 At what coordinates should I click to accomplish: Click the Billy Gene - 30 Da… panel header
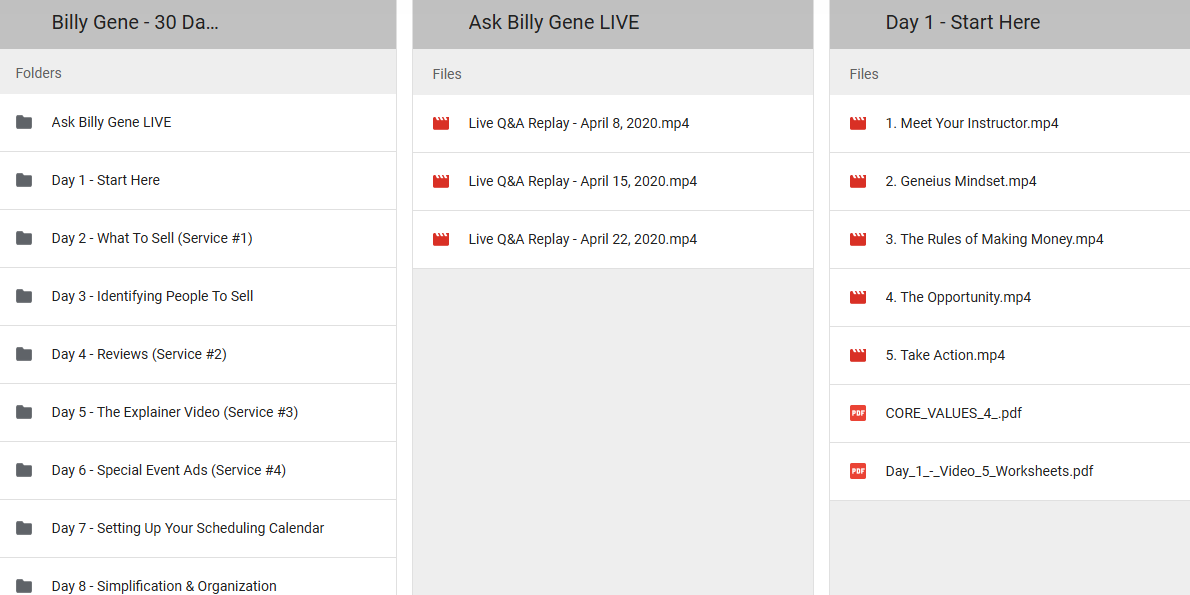point(135,23)
